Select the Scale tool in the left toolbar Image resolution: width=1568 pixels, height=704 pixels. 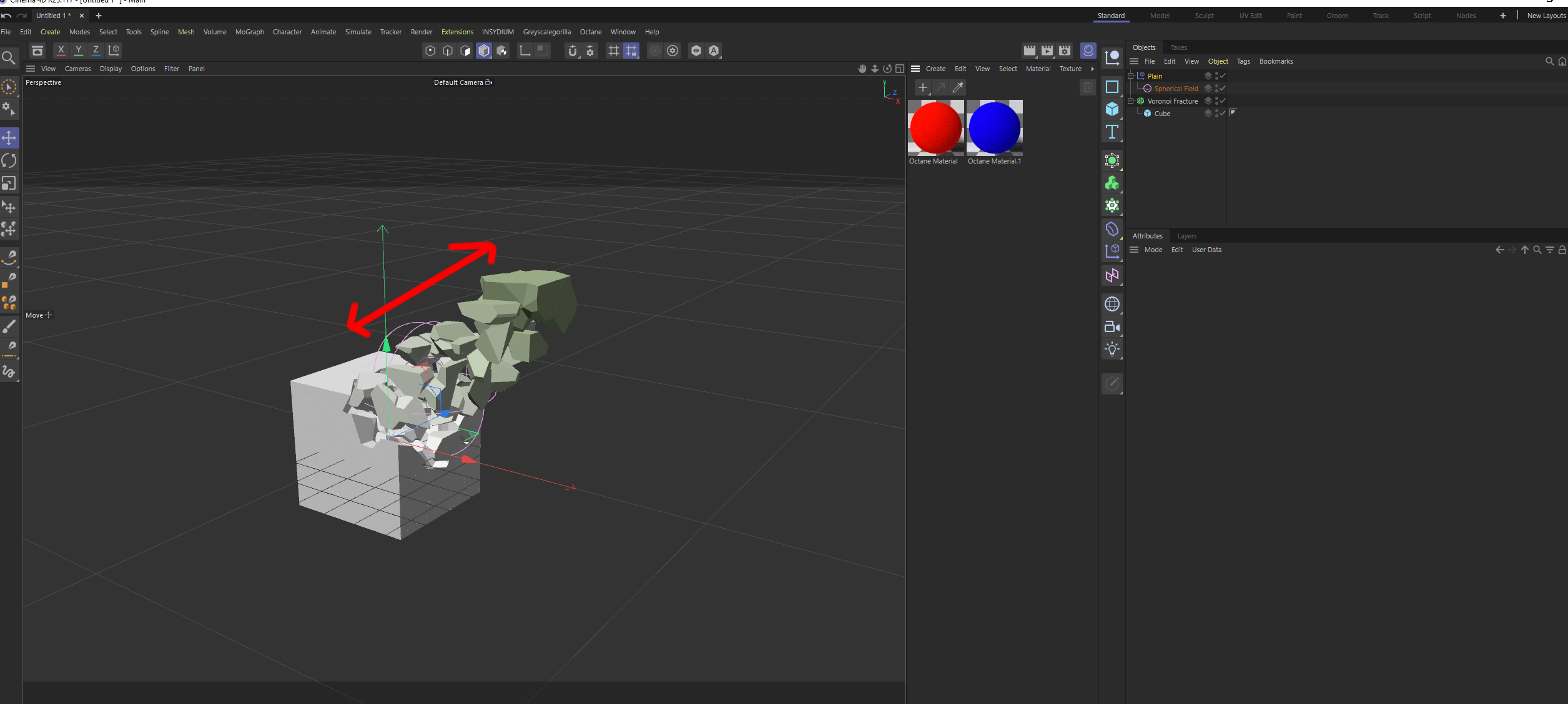(9, 183)
